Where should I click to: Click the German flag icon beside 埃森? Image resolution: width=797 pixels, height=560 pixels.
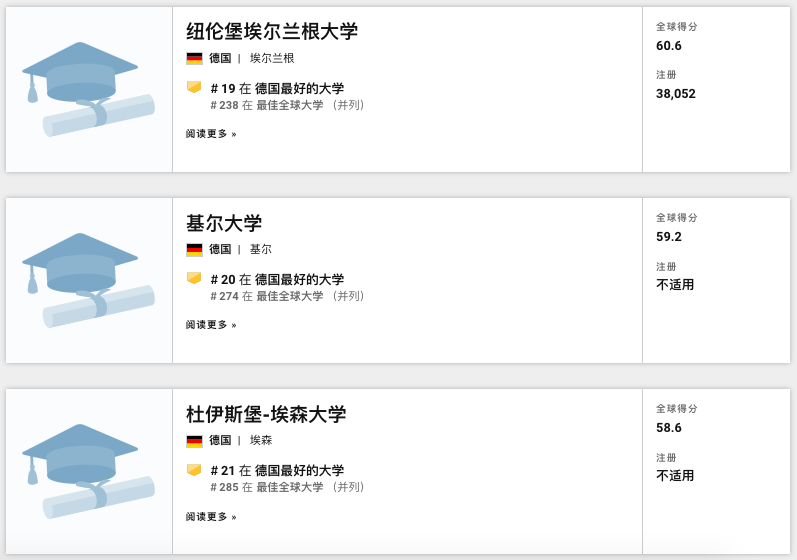[x=194, y=440]
